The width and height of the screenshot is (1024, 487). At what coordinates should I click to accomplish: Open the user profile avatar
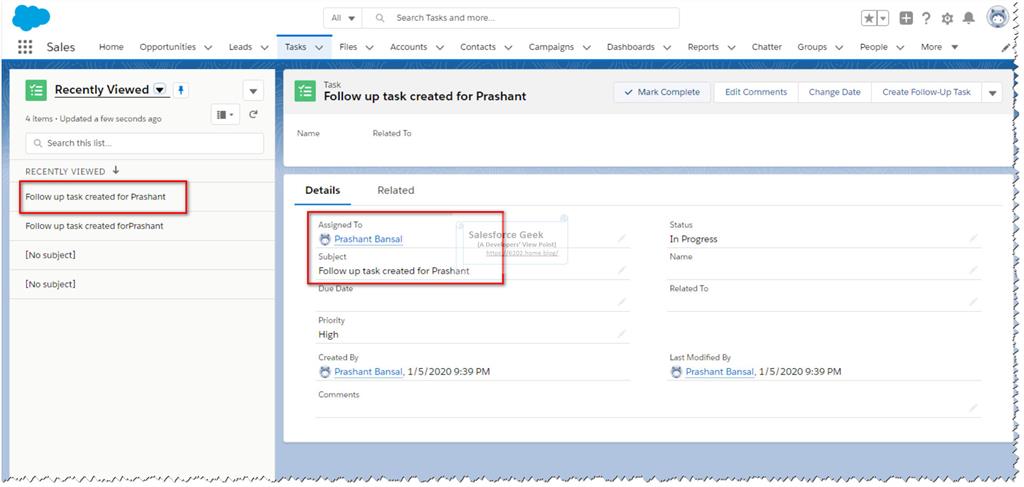997,18
